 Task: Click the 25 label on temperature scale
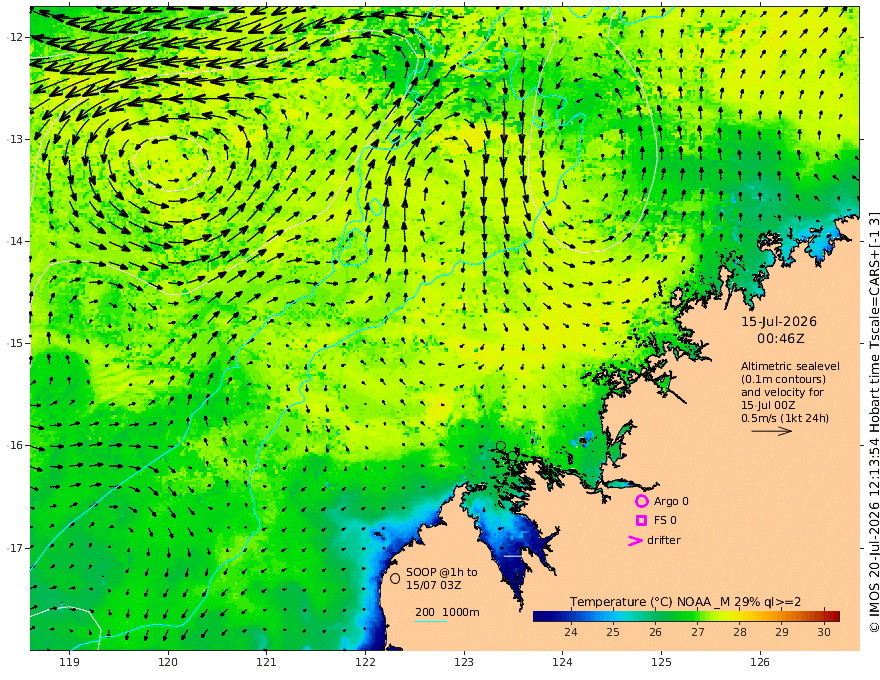(x=613, y=632)
